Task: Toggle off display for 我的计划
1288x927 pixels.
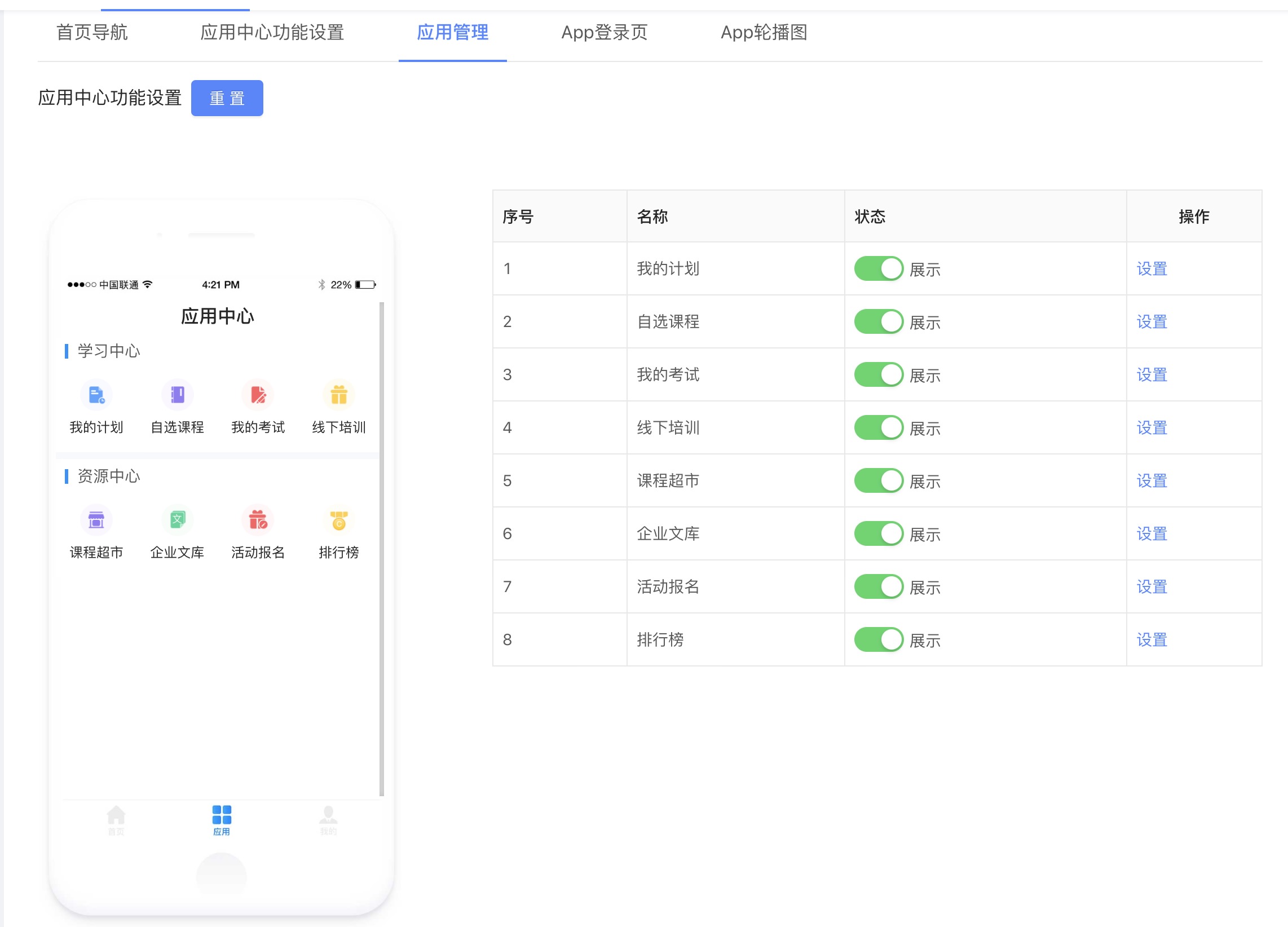Action: (879, 268)
